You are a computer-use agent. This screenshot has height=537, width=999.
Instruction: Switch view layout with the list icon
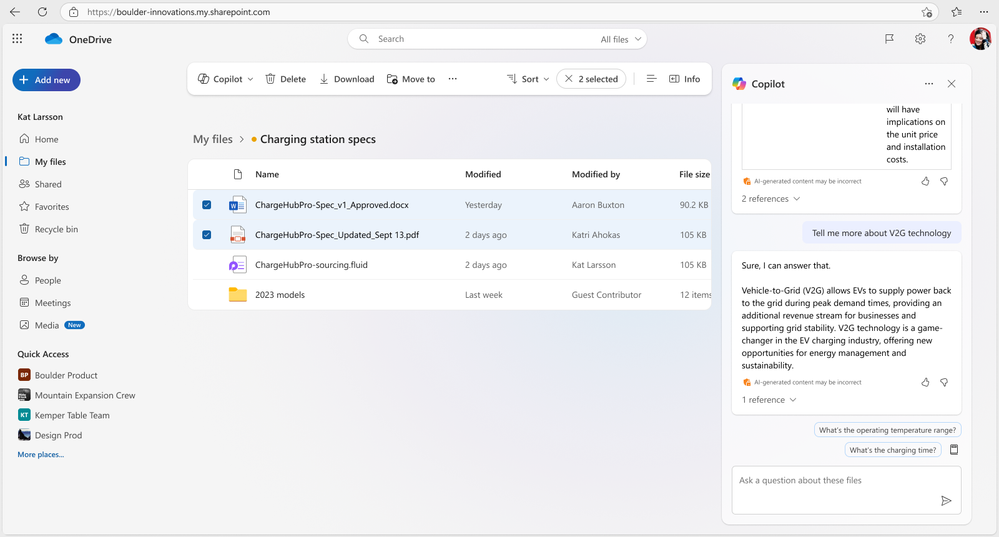pyautogui.click(x=651, y=79)
